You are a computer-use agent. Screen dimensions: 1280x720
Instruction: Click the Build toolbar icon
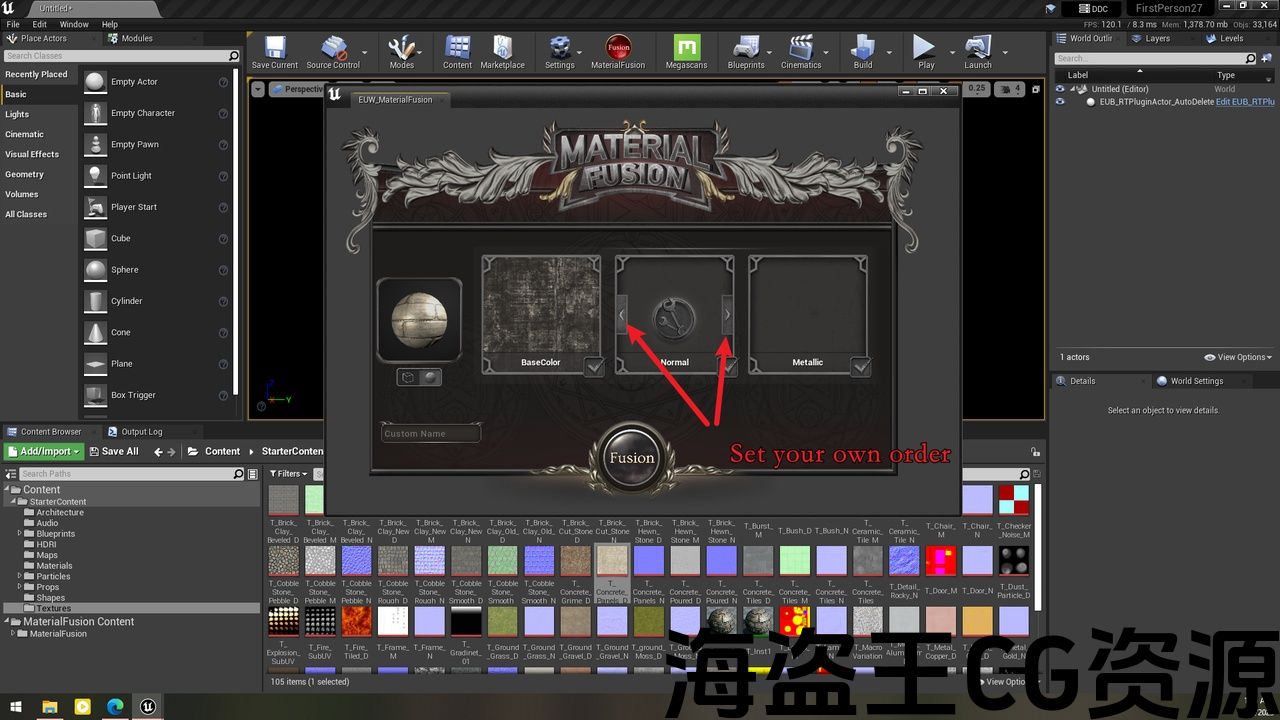[862, 48]
